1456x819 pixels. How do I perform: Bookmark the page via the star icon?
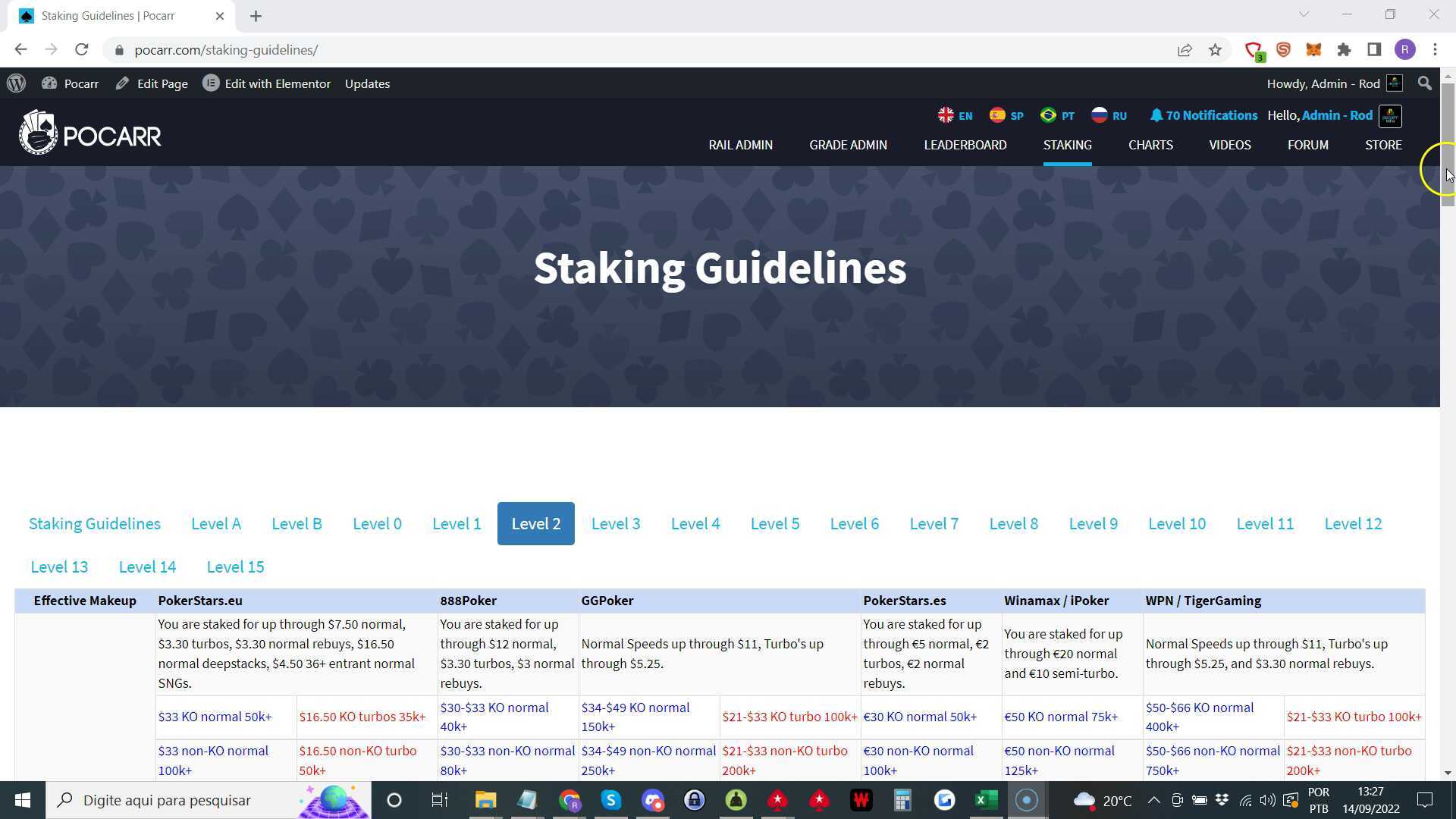point(1215,49)
